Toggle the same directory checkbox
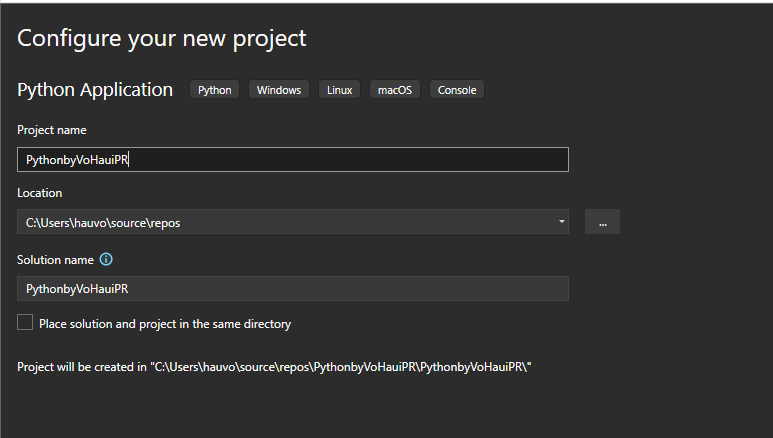Screen dimensions: 773x438 (x=25, y=323)
